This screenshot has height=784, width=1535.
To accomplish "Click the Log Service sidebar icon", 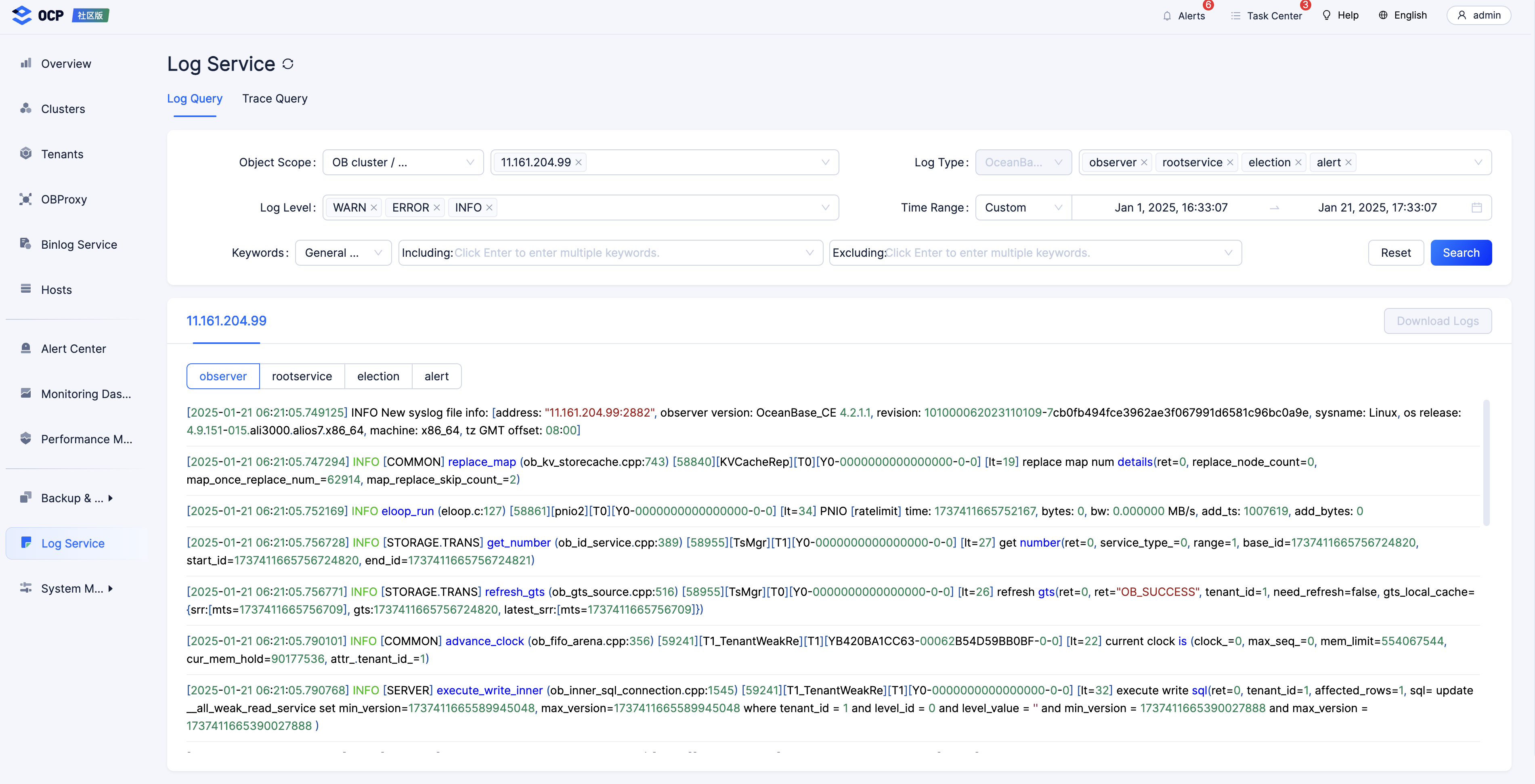I will coord(25,543).
